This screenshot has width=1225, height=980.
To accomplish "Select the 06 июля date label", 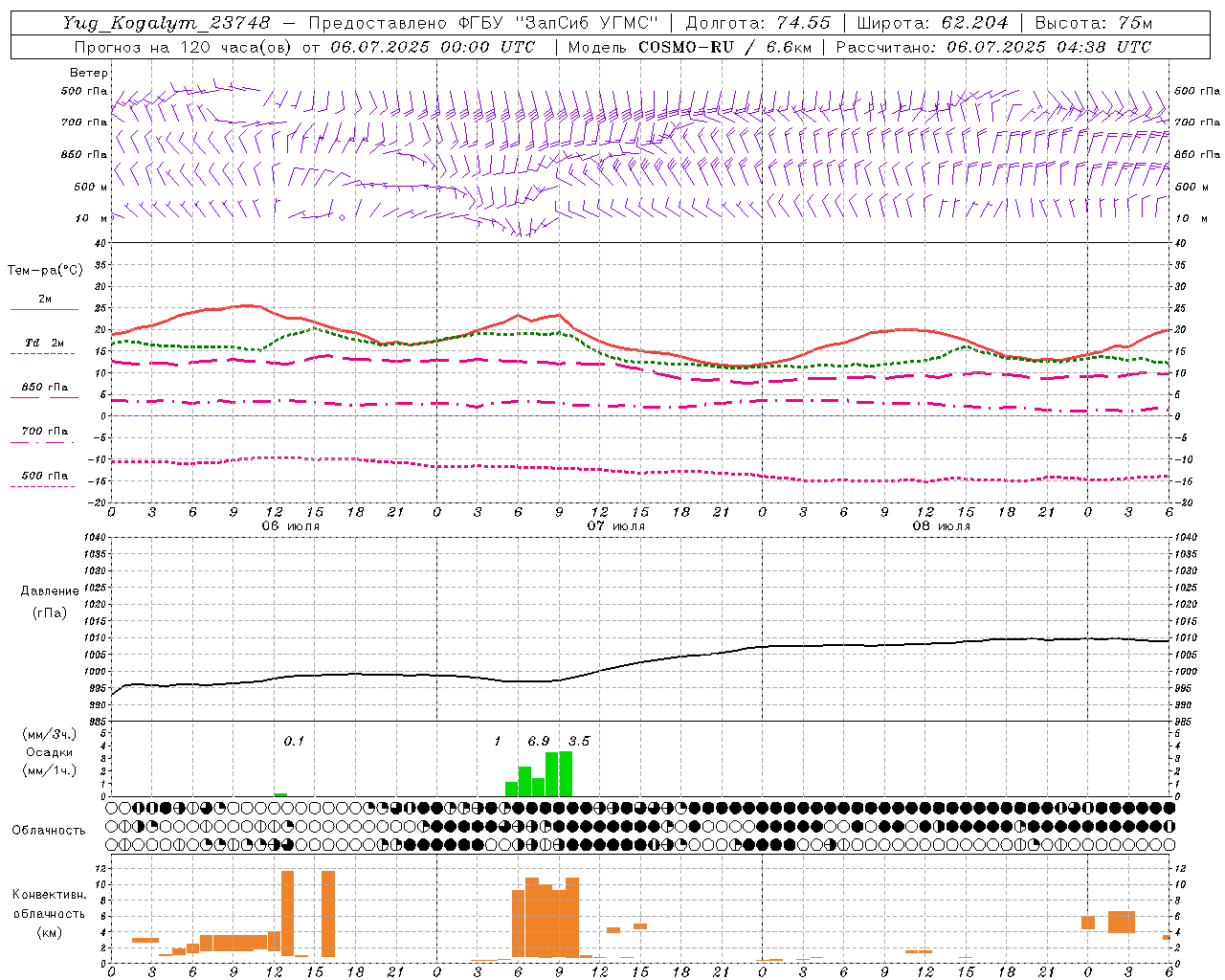I will [291, 526].
